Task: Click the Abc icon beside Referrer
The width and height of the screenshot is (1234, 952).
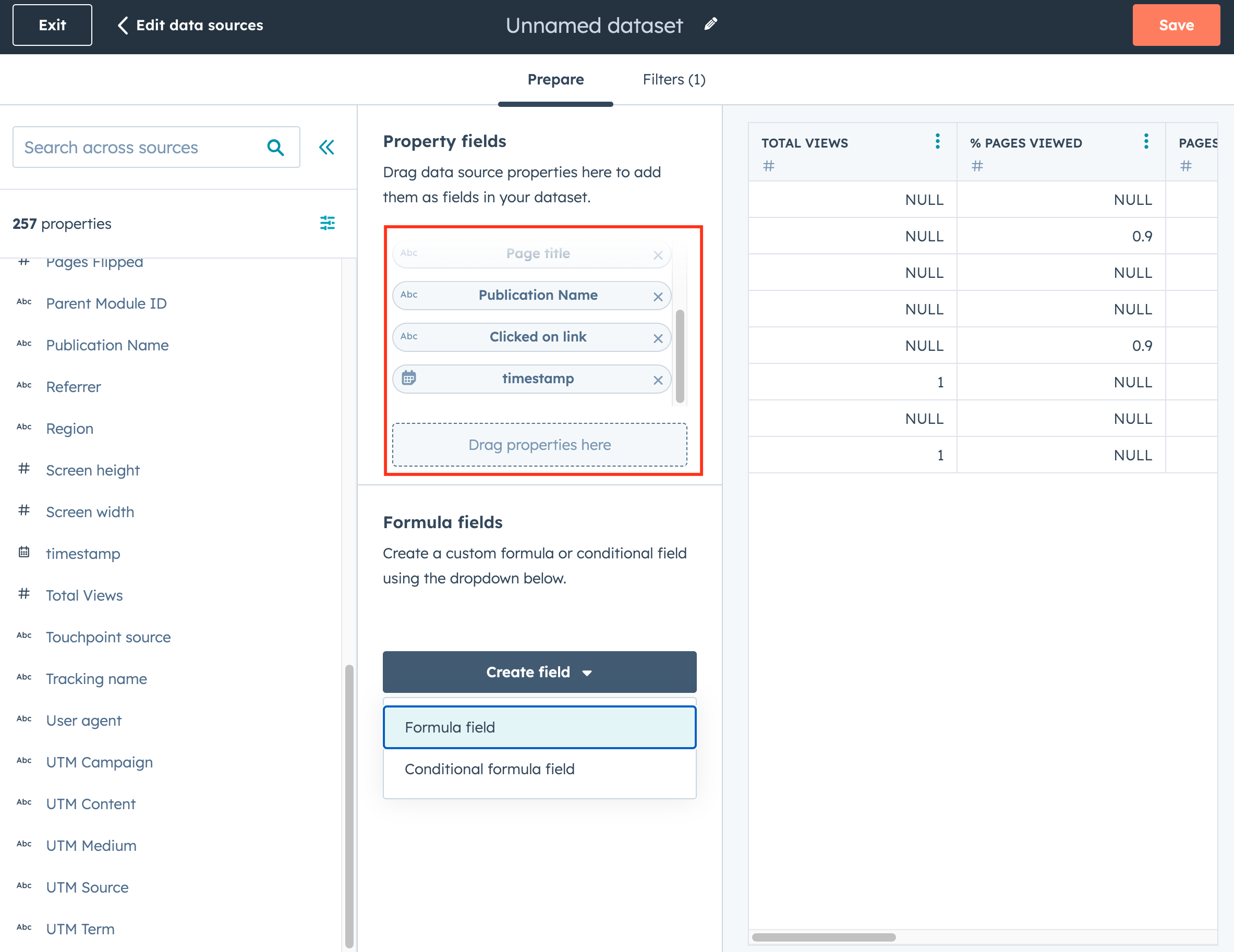Action: [24, 385]
